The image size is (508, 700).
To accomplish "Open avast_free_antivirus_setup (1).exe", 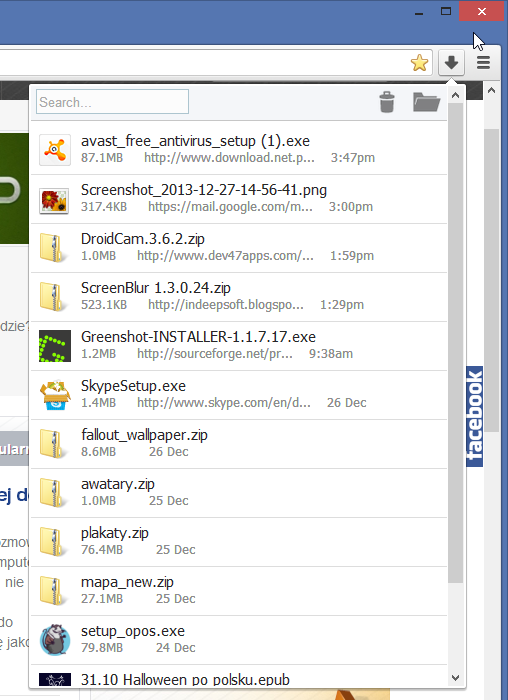I will [195, 141].
